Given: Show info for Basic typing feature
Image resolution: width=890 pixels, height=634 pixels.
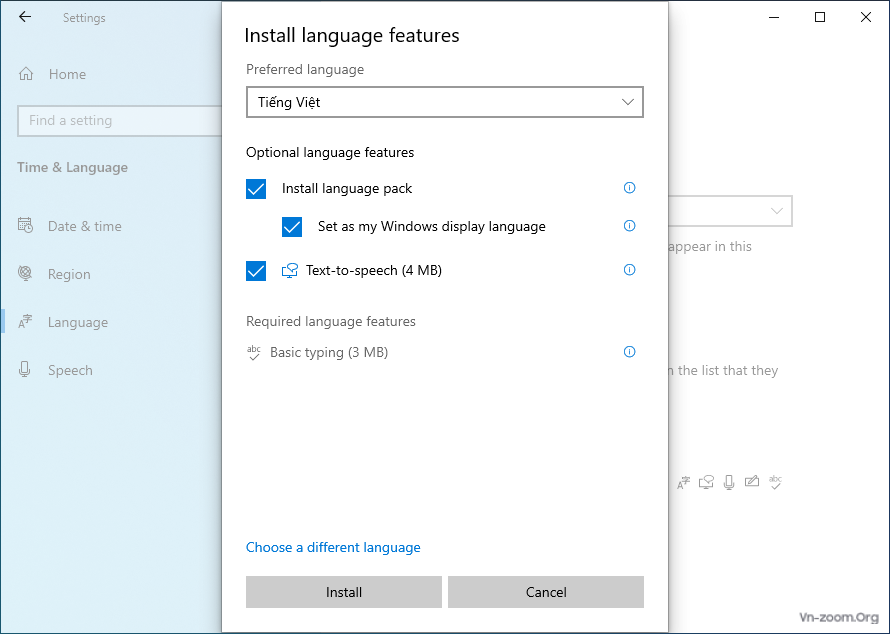Looking at the screenshot, I should [x=629, y=352].
